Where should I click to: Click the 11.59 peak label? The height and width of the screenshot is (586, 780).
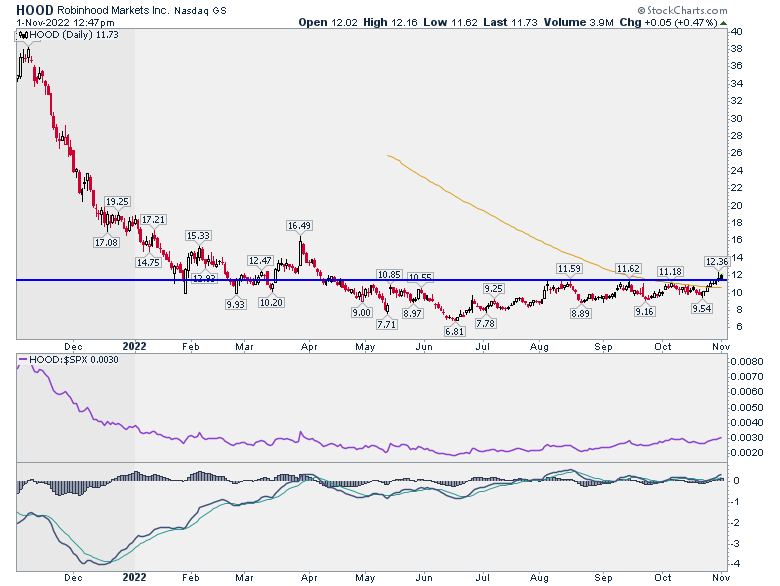click(569, 269)
